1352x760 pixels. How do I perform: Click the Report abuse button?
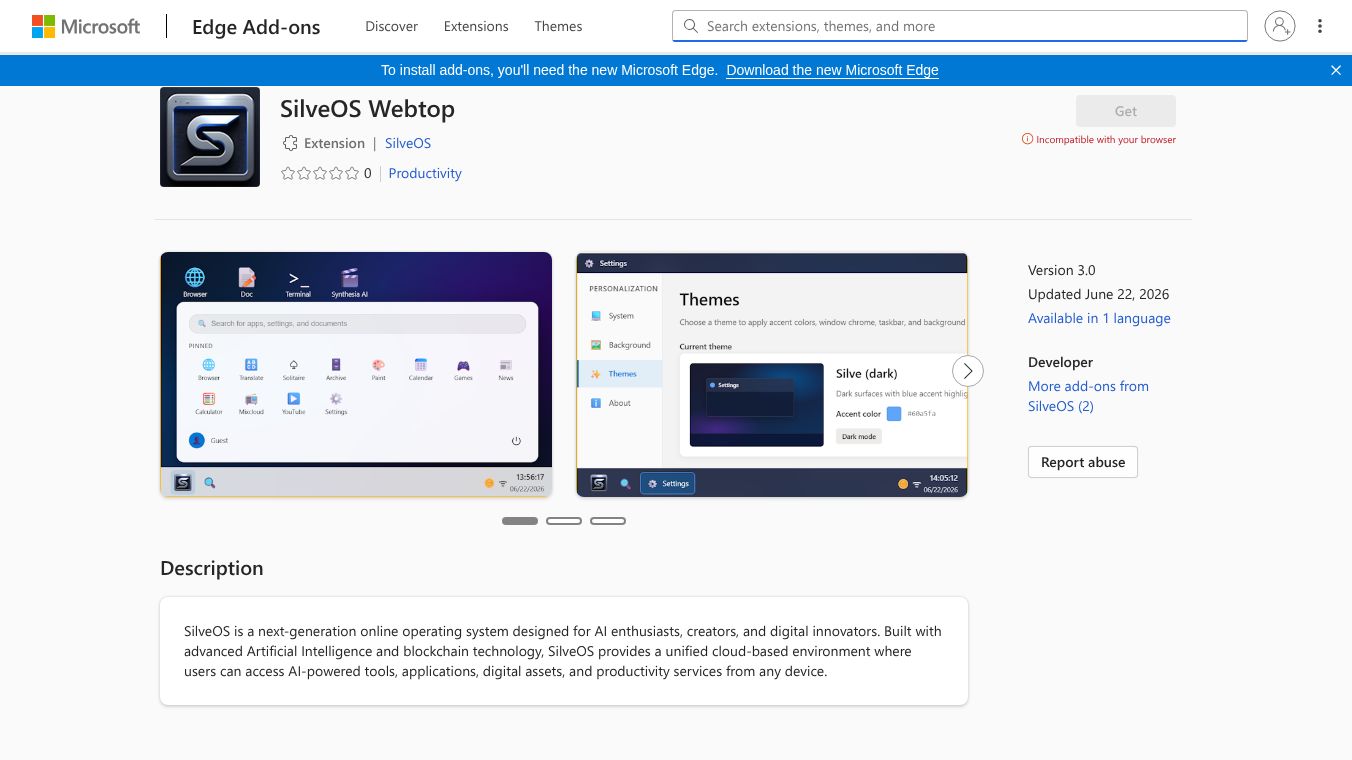(x=1083, y=462)
